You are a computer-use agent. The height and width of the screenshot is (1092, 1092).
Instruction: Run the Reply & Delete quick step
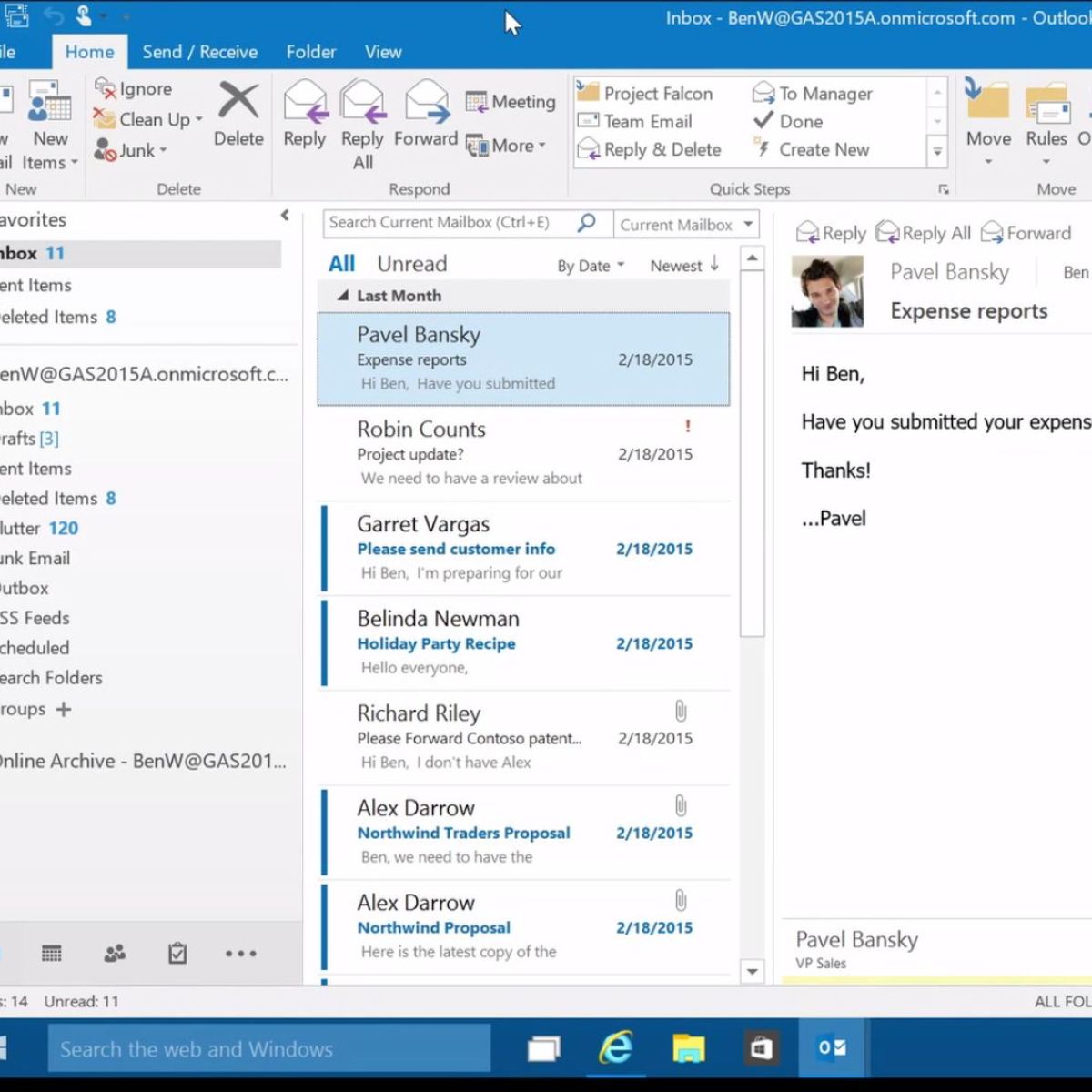pyautogui.click(x=650, y=149)
